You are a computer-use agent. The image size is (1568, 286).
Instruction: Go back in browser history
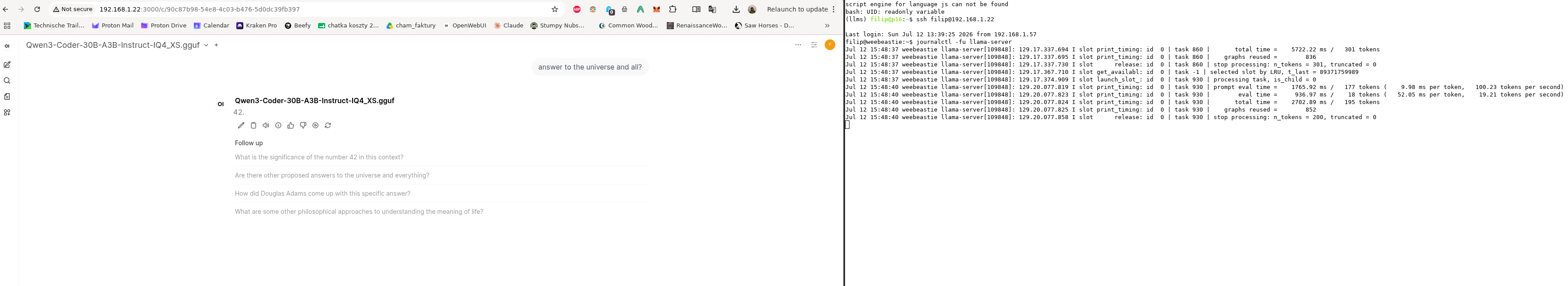6,9
